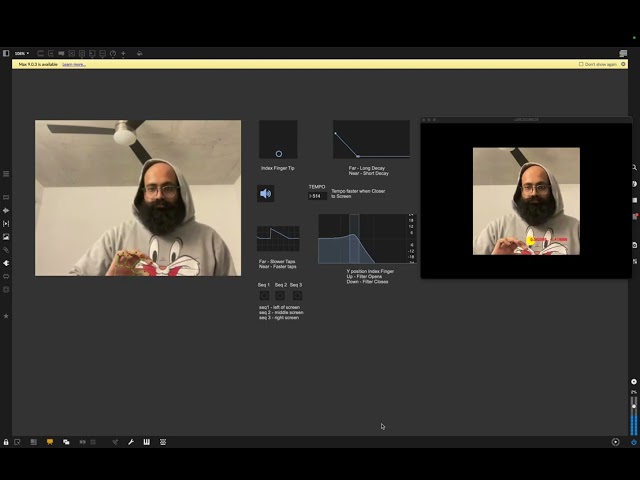Toggle the Seq 3 button
This screenshot has width=640, height=480.
(x=297, y=296)
